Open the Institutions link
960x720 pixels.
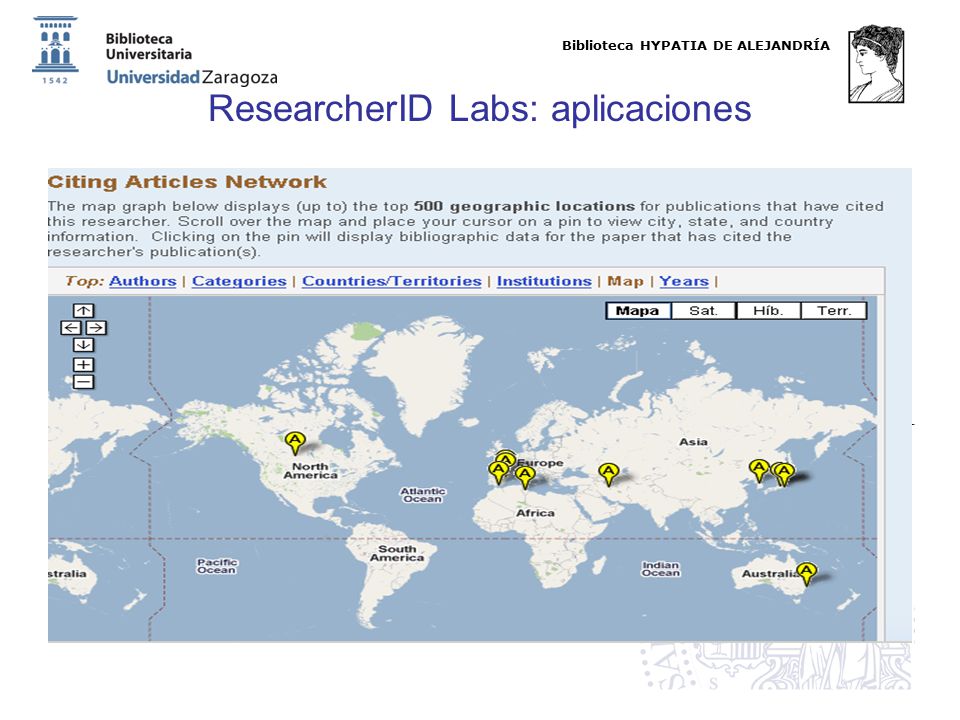pyautogui.click(x=544, y=281)
